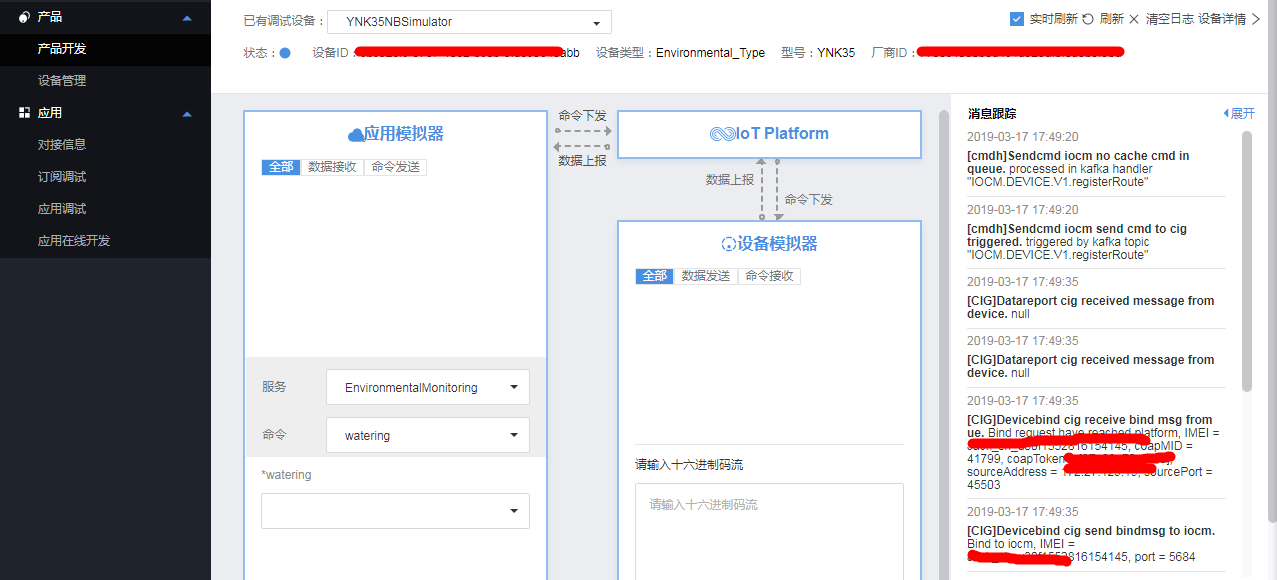Open the 已有调试设备 device dropdown
1277x580 pixels.
[x=469, y=22]
